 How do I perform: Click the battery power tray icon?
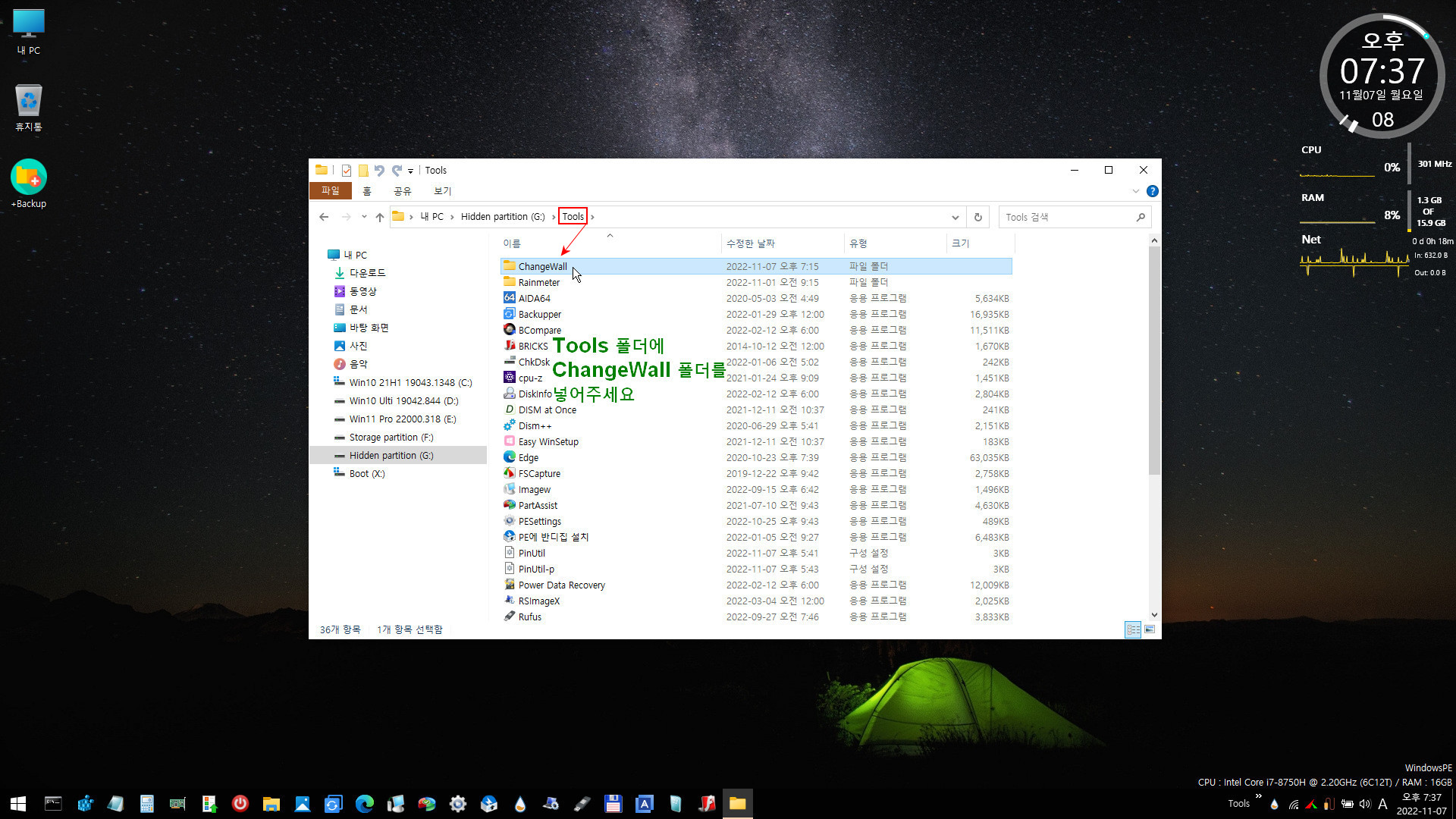1348,804
